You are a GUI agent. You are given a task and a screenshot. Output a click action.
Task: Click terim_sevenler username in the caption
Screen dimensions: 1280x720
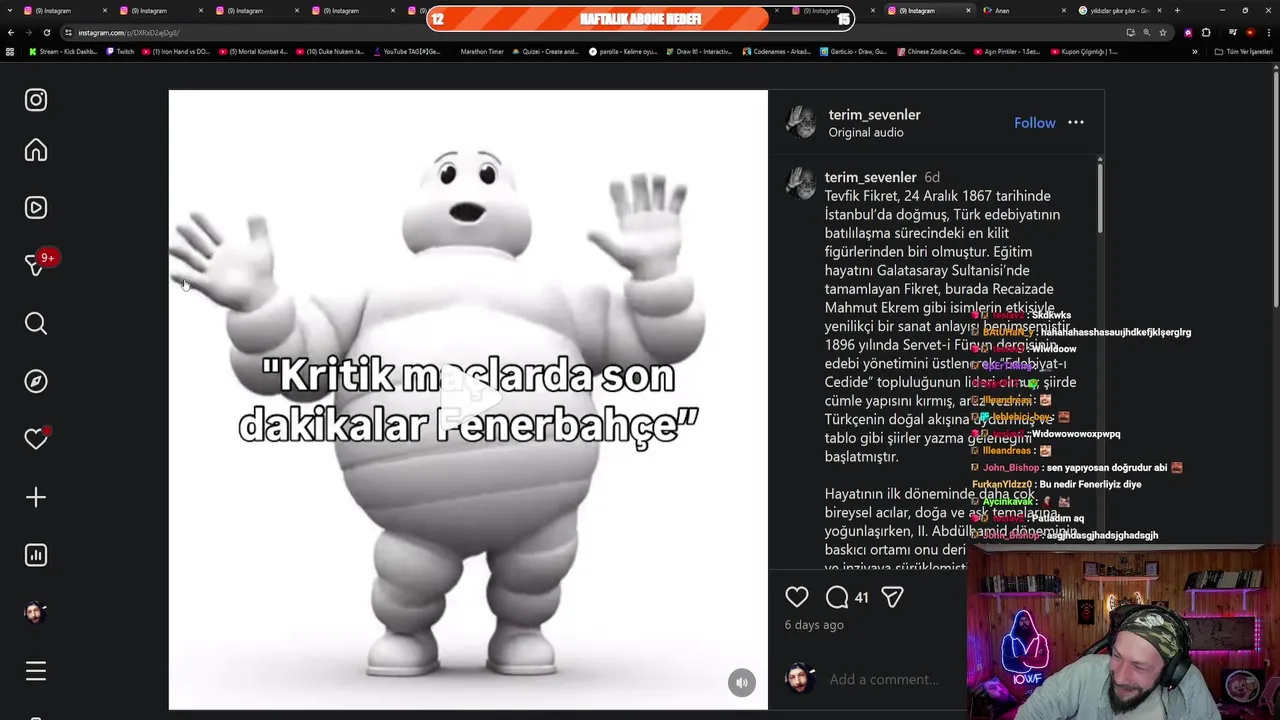[x=871, y=177]
